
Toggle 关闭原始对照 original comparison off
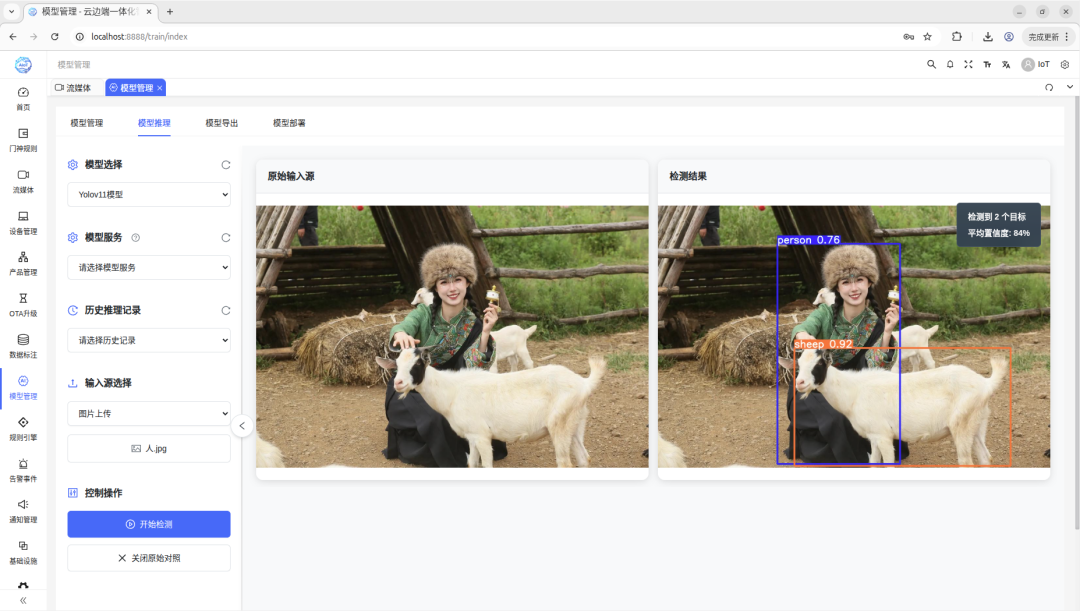pos(149,558)
